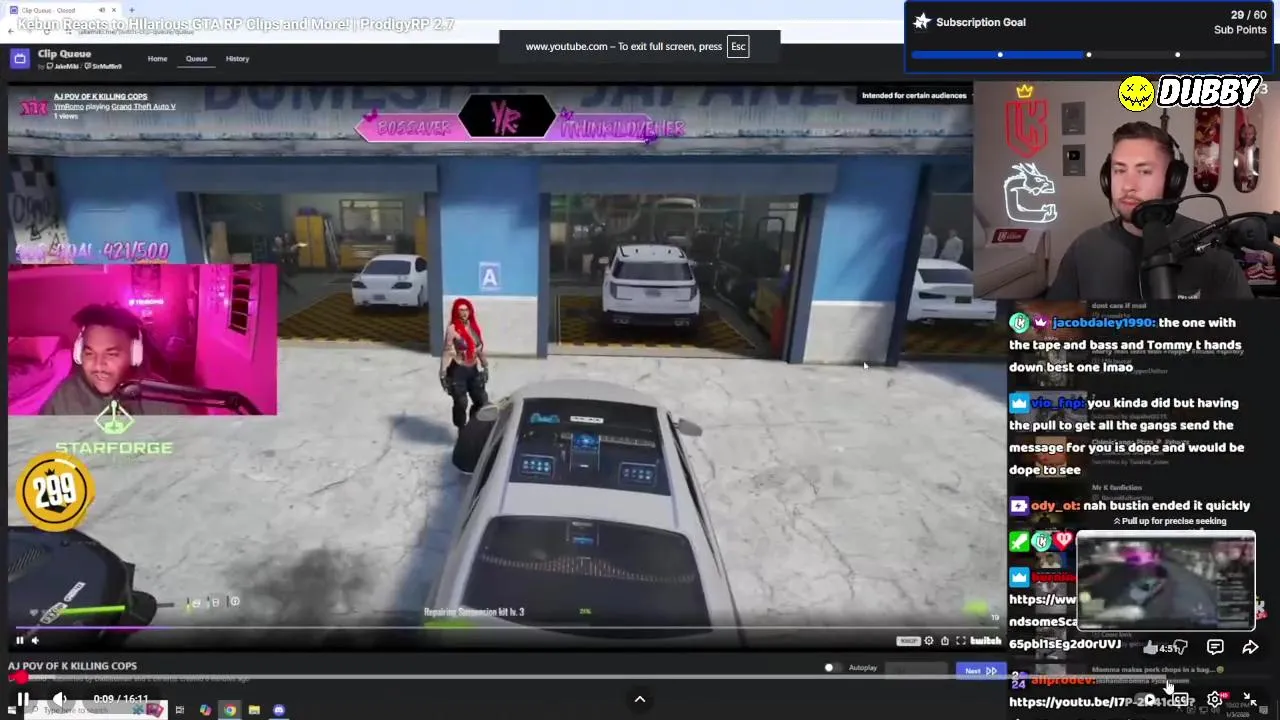Open a new browser tab
Image resolution: width=1280 pixels, height=720 pixels.
click(132, 10)
